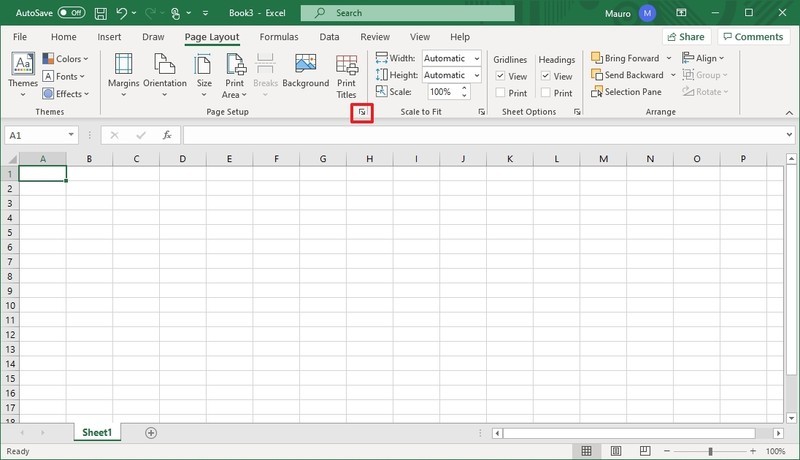Click Mauro's account avatar

[647, 13]
